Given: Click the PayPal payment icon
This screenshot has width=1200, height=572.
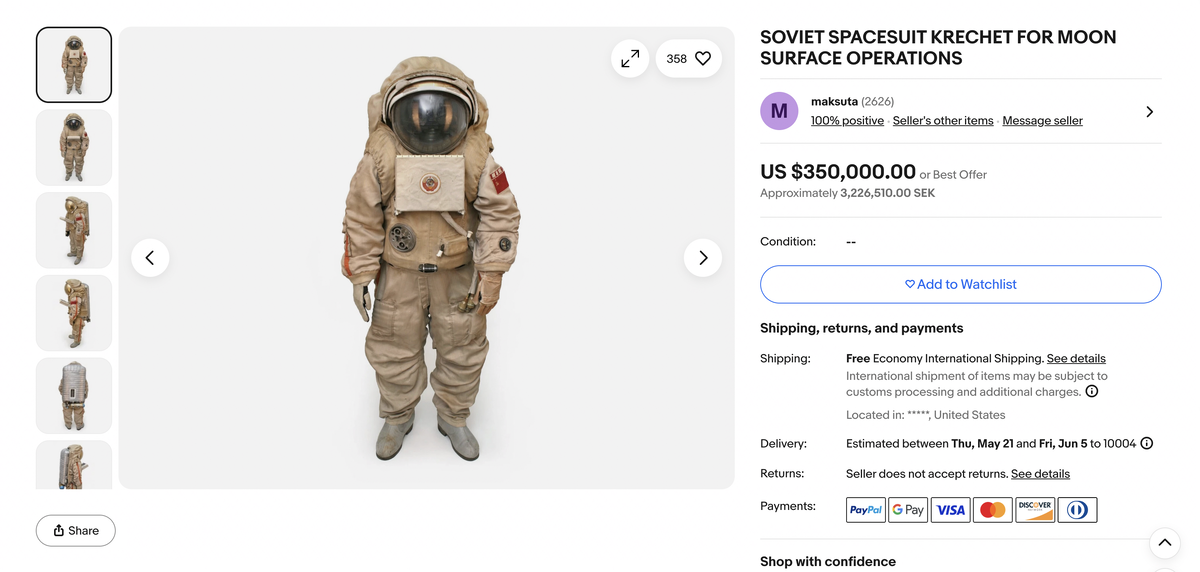Looking at the screenshot, I should pos(865,510).
